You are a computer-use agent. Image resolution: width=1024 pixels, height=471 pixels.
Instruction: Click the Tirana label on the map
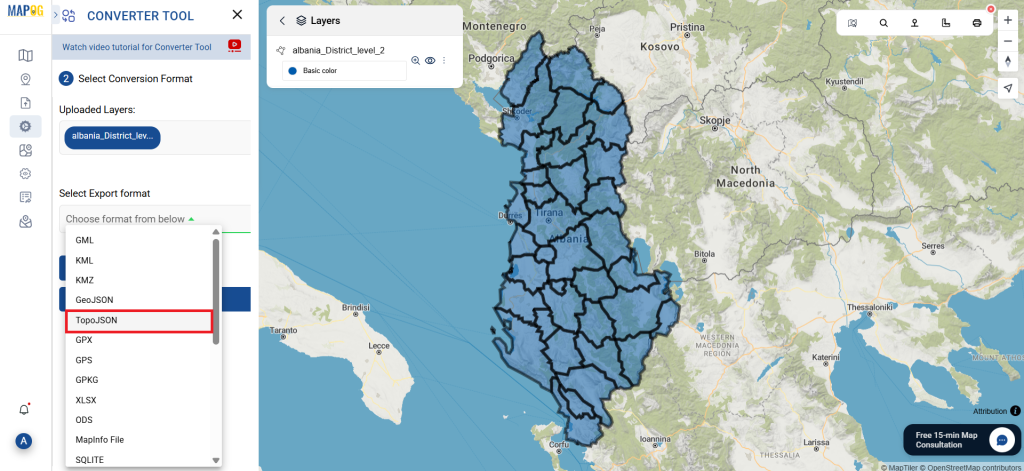click(549, 213)
